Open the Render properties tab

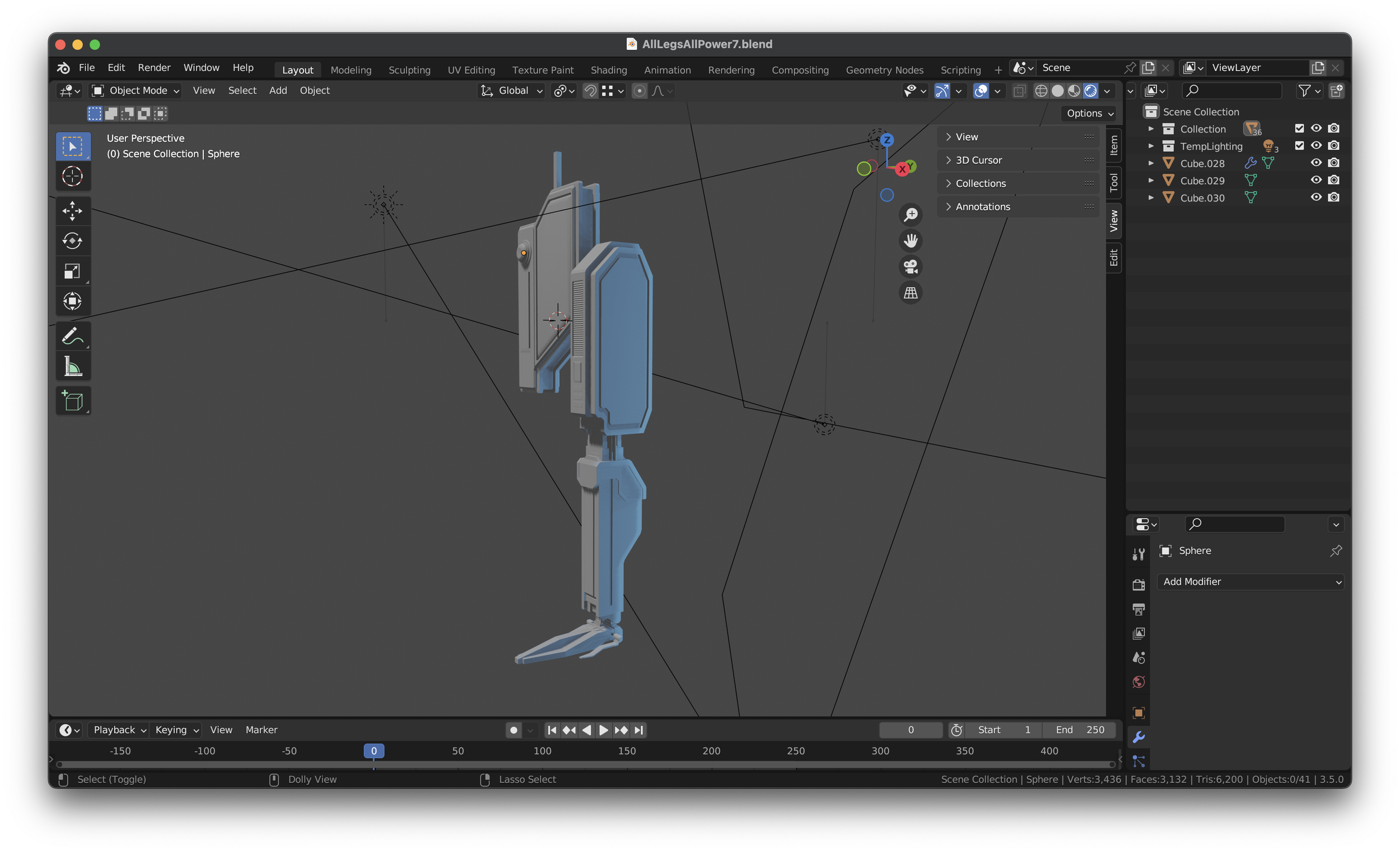[1138, 584]
